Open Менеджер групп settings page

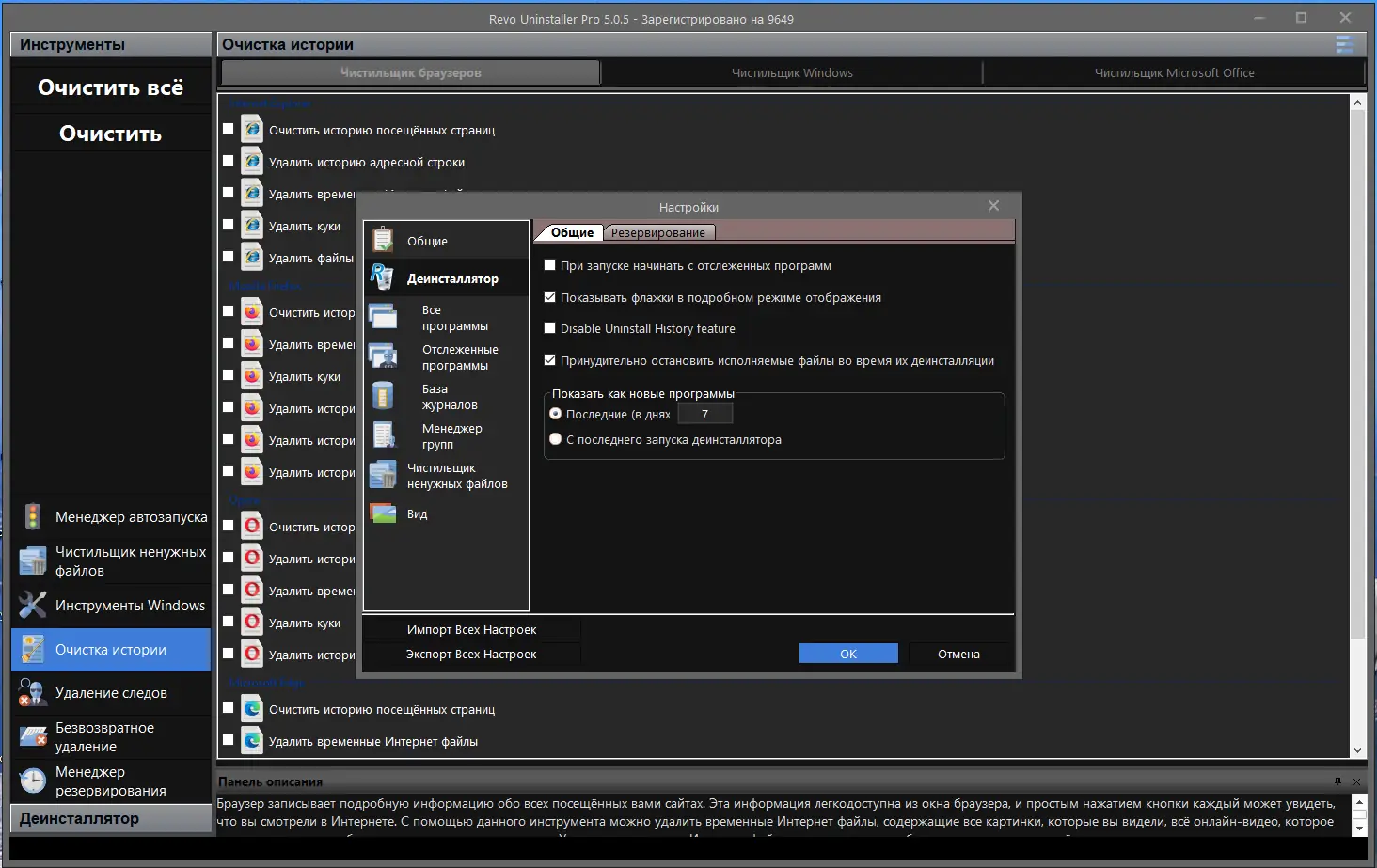coord(446,436)
